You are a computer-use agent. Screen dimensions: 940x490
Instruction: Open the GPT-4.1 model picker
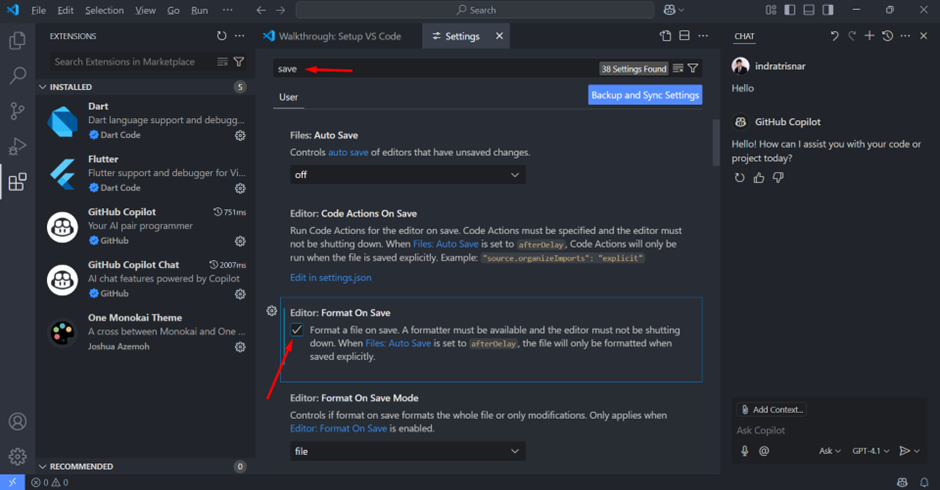(x=870, y=451)
